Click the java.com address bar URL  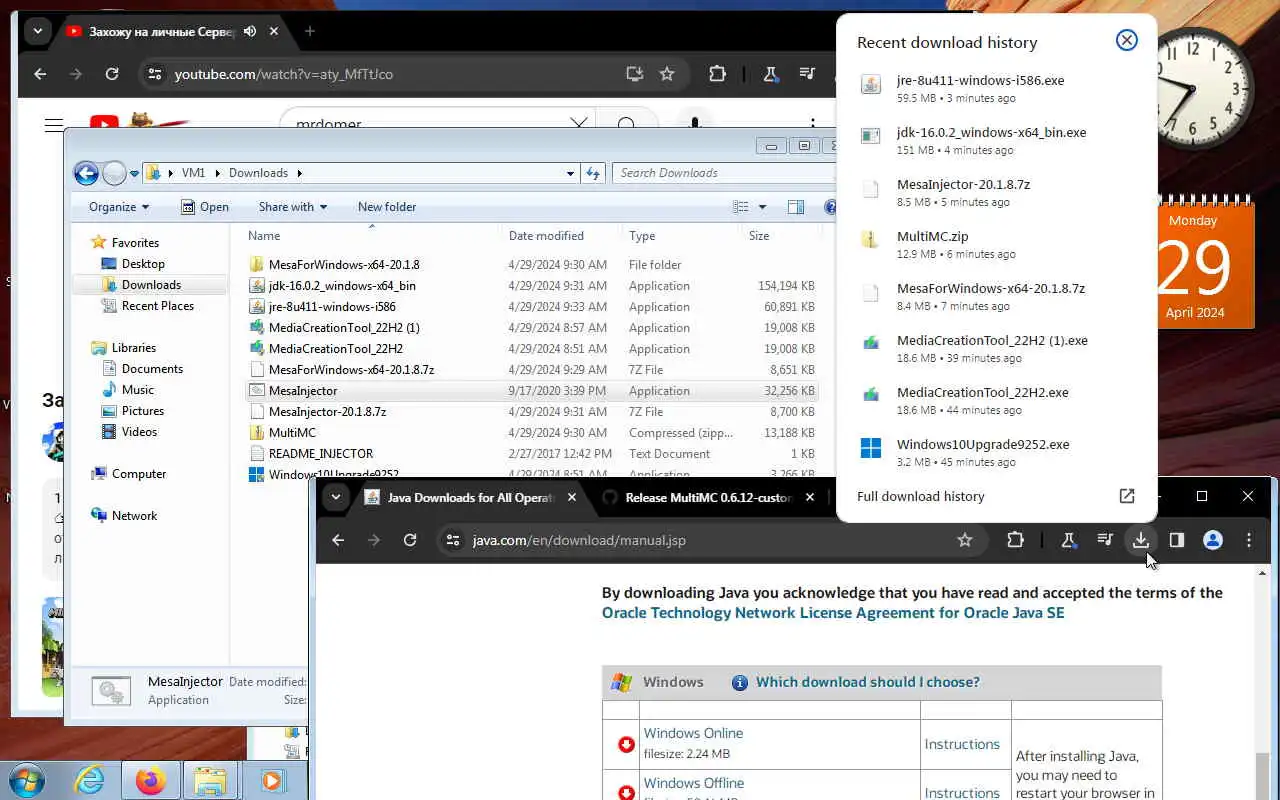[x=579, y=540]
